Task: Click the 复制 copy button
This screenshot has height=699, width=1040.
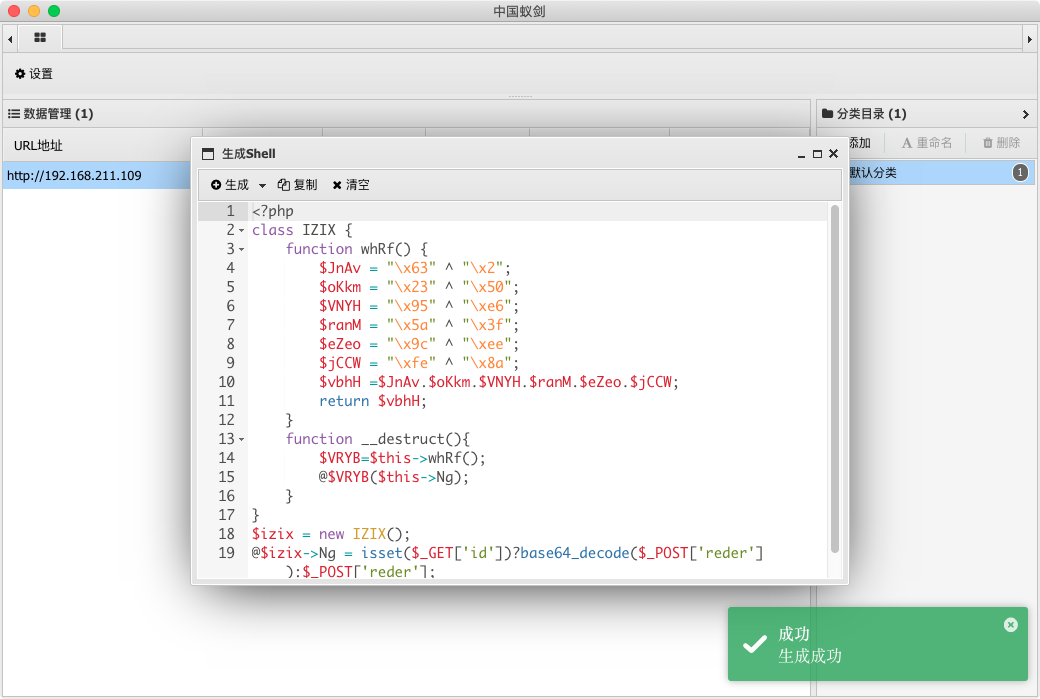Action: pos(297,185)
